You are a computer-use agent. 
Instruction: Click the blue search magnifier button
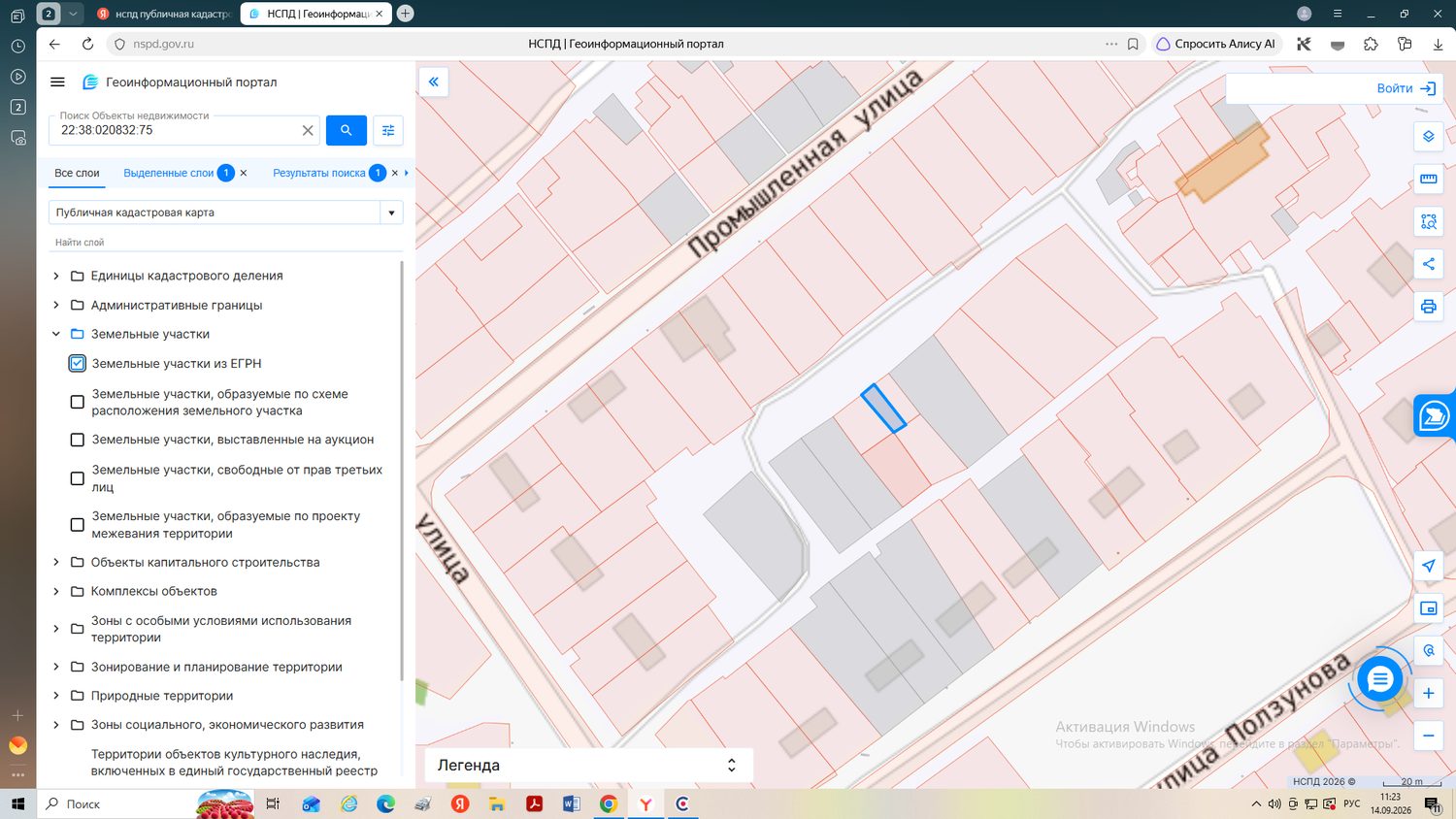coord(347,130)
